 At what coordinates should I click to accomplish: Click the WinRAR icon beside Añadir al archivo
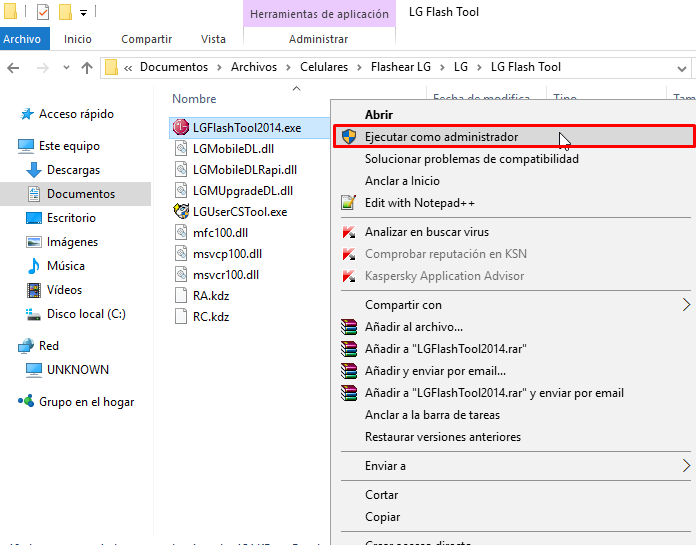pyautogui.click(x=349, y=327)
